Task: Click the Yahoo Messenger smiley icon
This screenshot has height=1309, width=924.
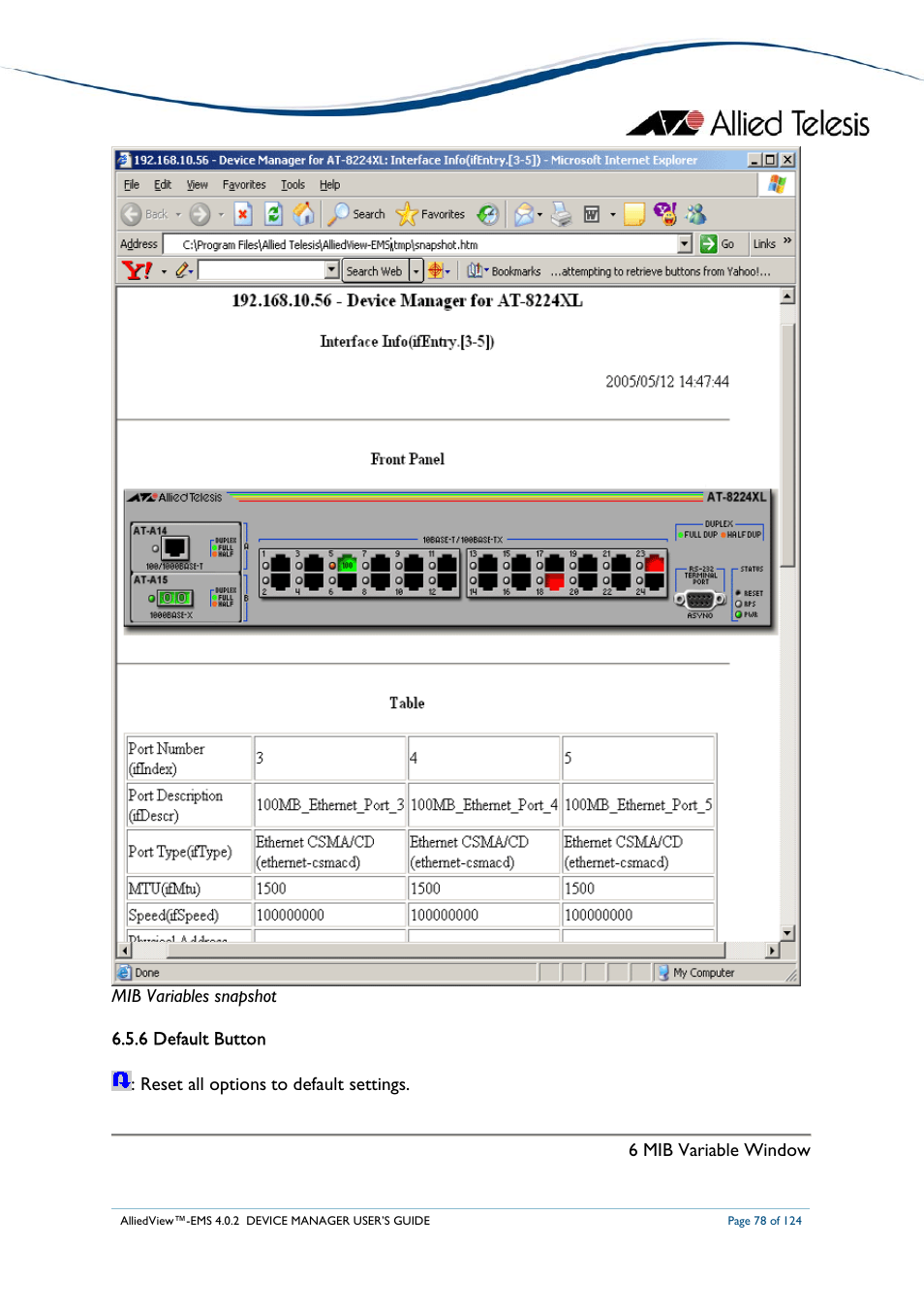Action: [x=664, y=214]
